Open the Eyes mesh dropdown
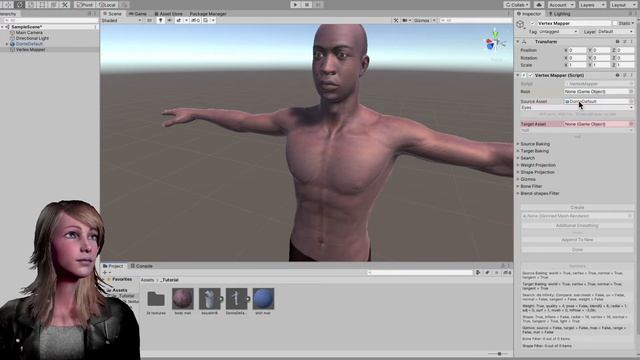The image size is (640, 360). coord(577,108)
